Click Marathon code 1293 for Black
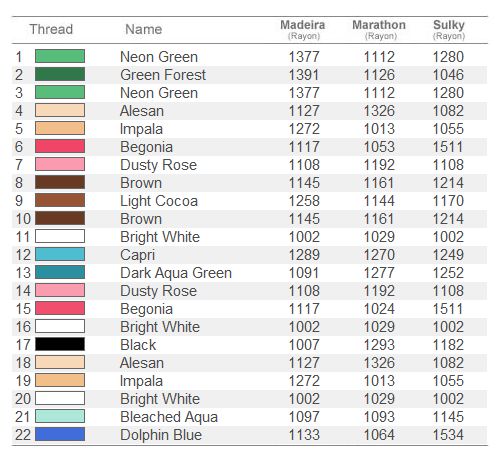The image size is (500, 456). pyautogui.click(x=379, y=345)
